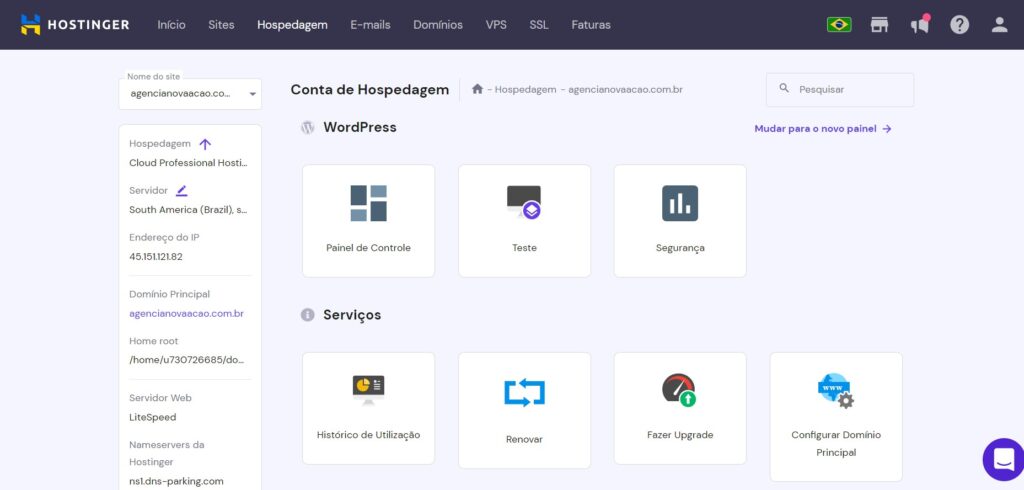This screenshot has height=490, width=1024.
Task: Switch to the VPS menu item
Action: 496,25
